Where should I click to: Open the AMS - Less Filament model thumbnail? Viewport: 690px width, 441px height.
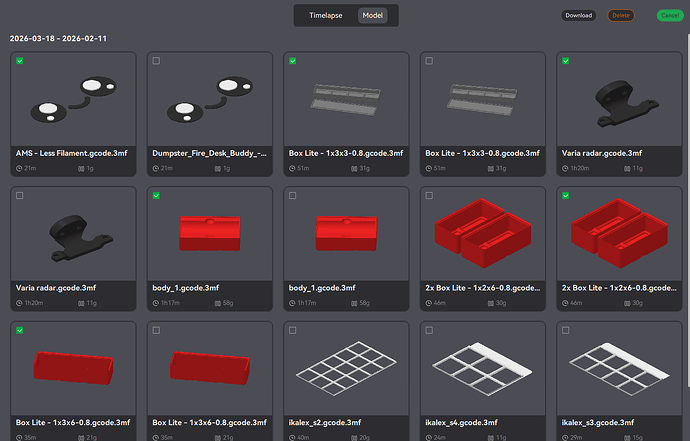point(73,99)
